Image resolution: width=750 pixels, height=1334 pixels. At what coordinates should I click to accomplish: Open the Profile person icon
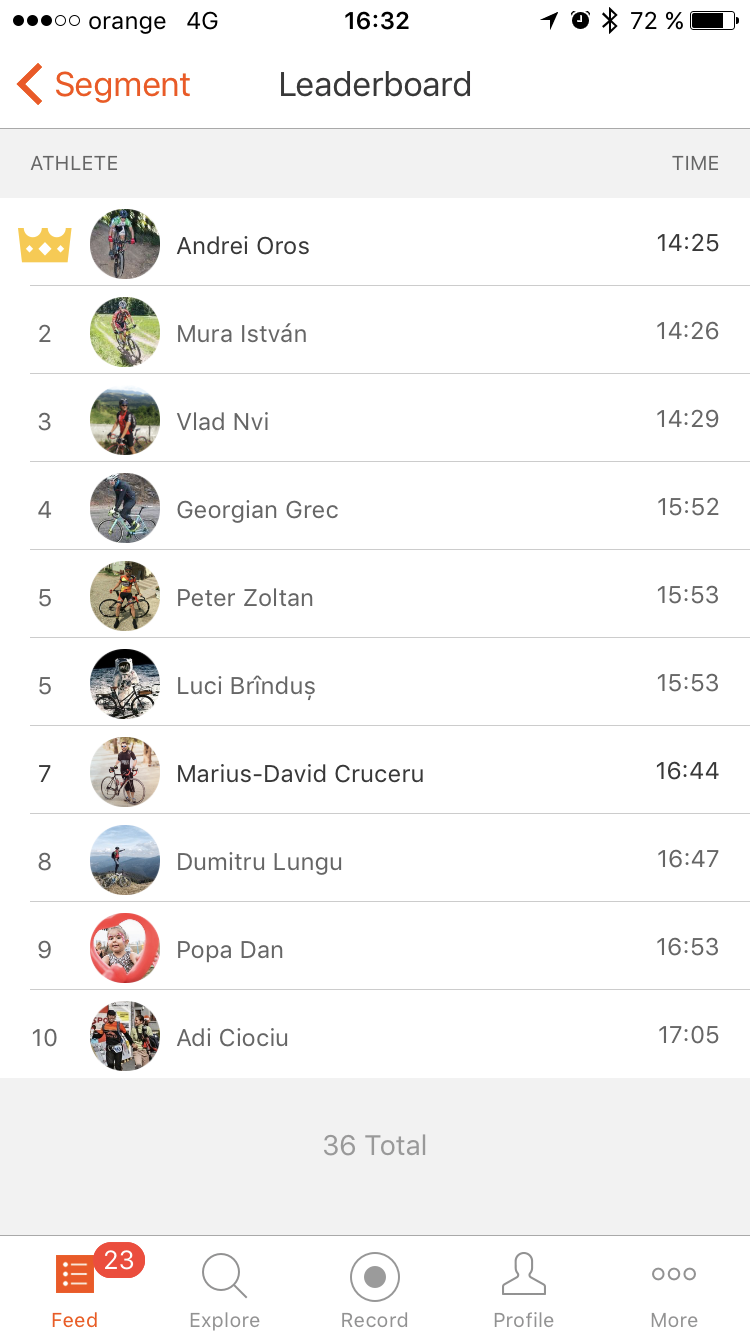[x=524, y=1275]
